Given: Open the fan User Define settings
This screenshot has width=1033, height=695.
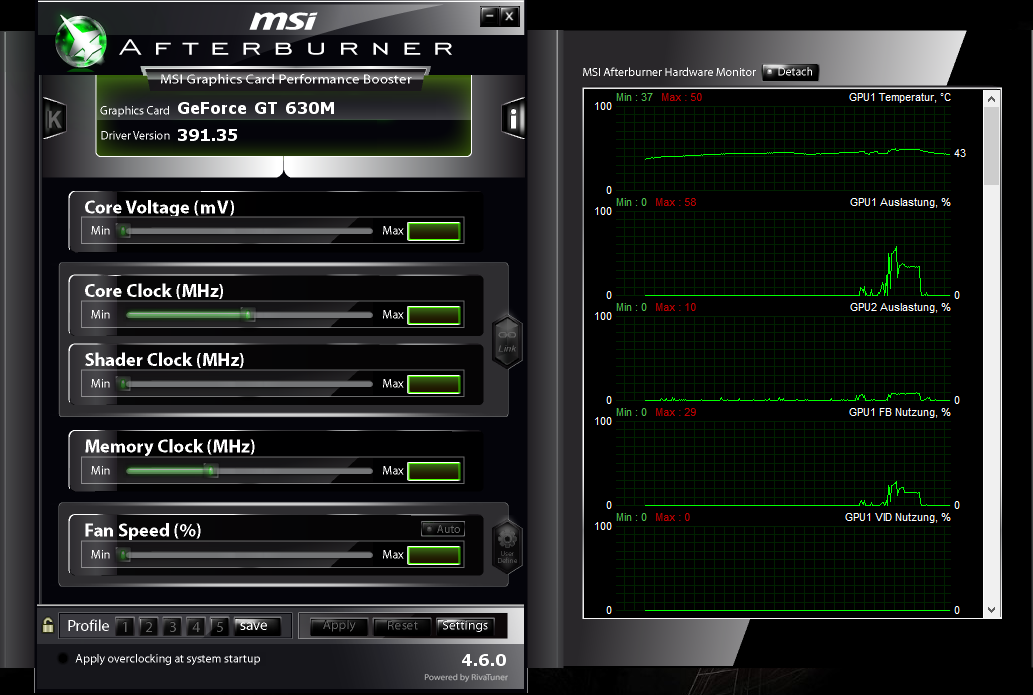Looking at the screenshot, I should click(x=507, y=546).
